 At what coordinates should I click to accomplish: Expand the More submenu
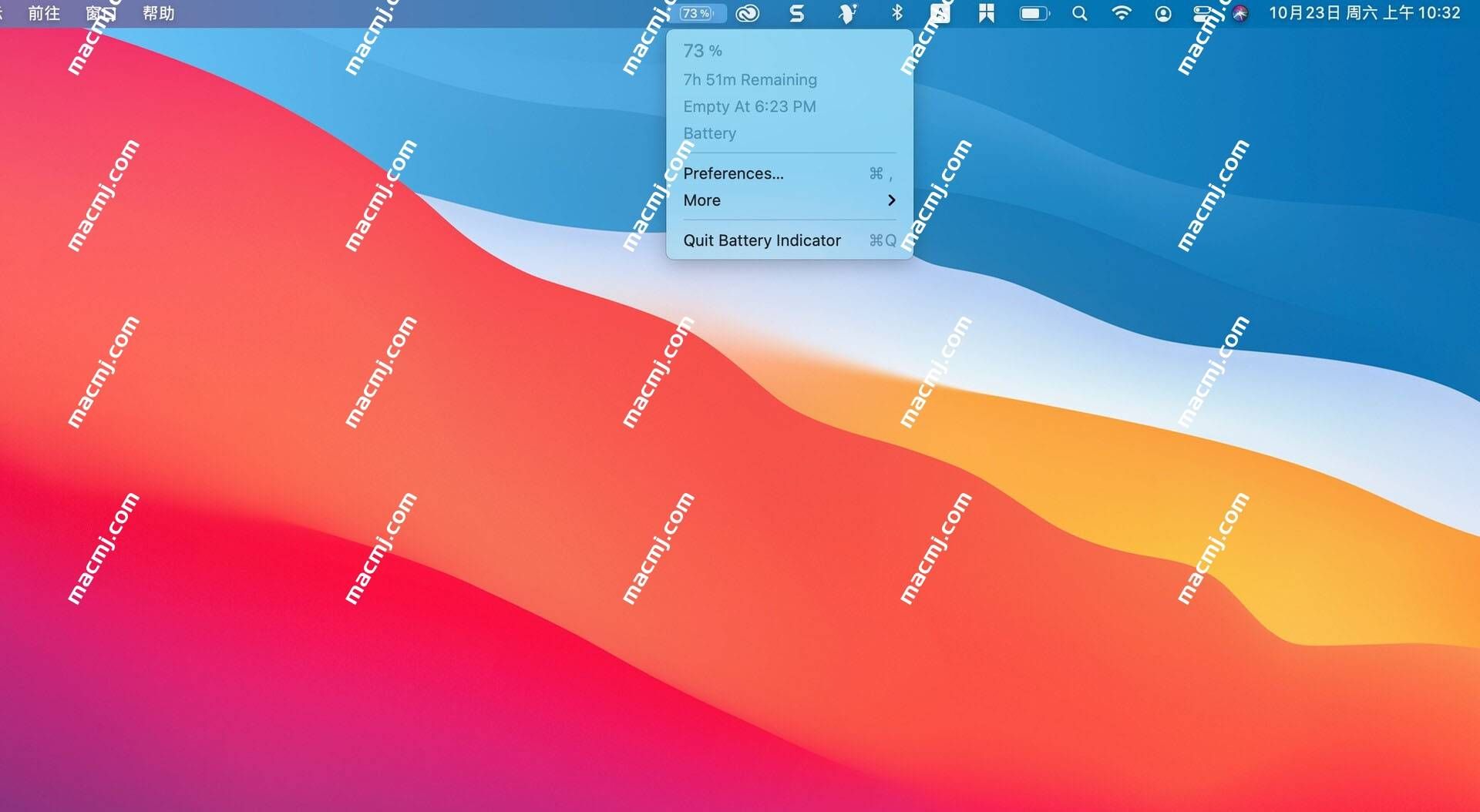pos(789,200)
